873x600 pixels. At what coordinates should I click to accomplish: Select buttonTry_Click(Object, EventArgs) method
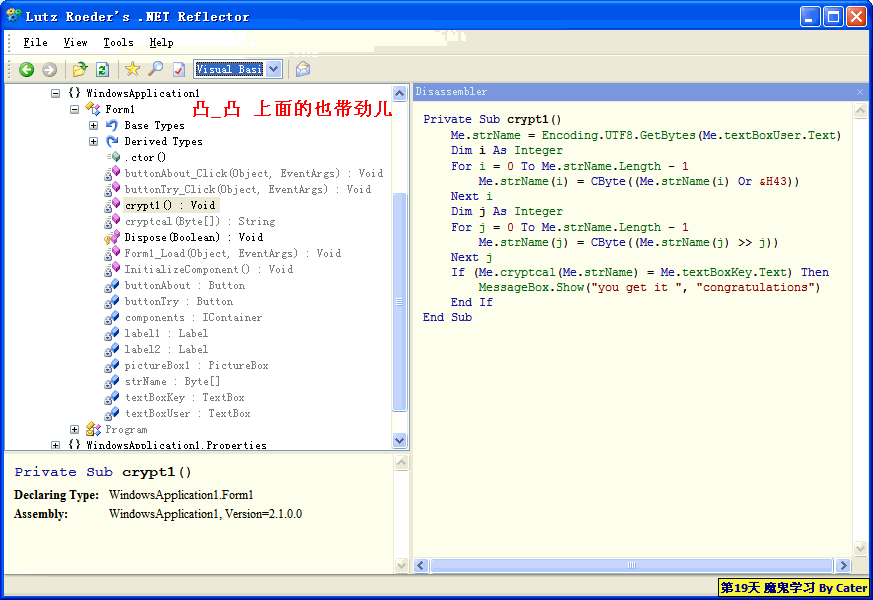click(x=248, y=189)
